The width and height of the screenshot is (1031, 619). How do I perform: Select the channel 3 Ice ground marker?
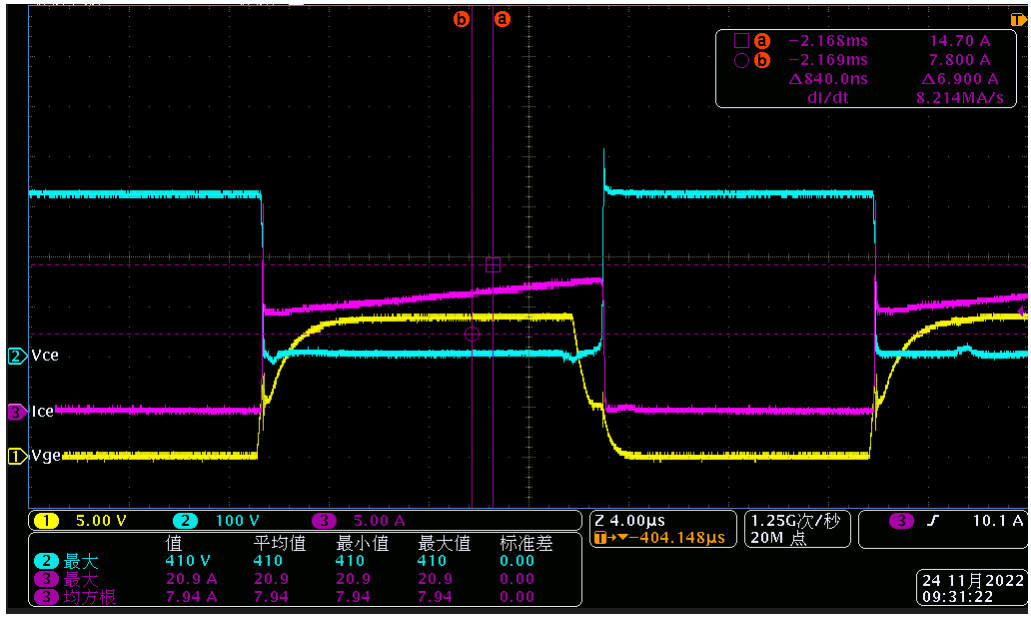click(16, 412)
